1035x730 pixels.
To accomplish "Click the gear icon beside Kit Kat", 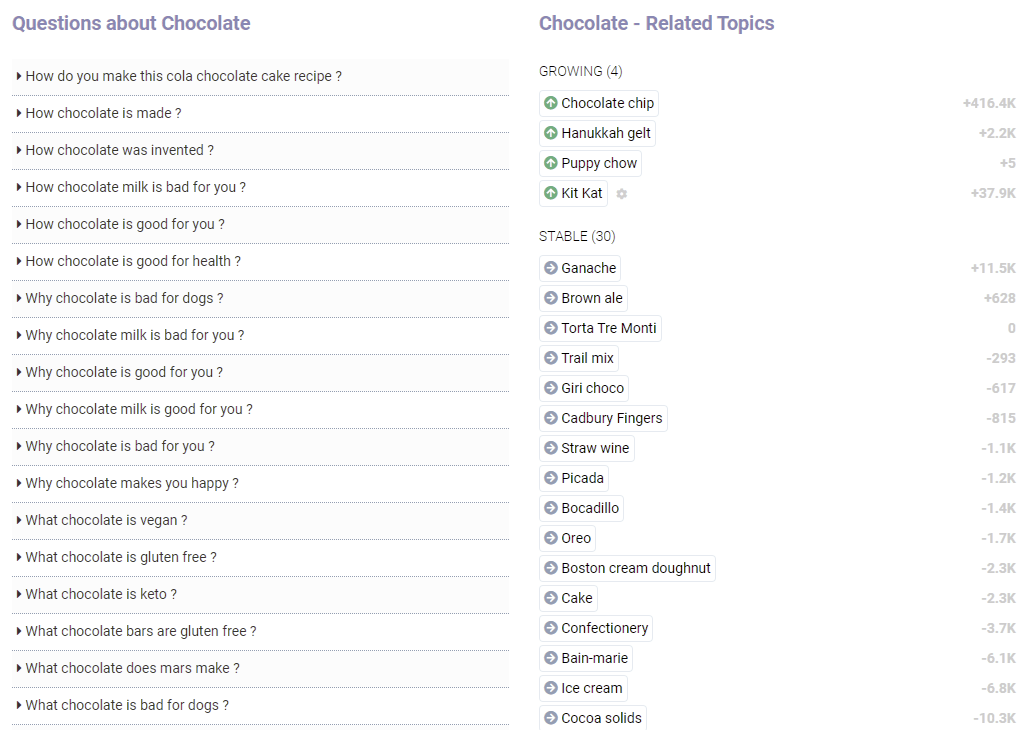I will 622,194.
